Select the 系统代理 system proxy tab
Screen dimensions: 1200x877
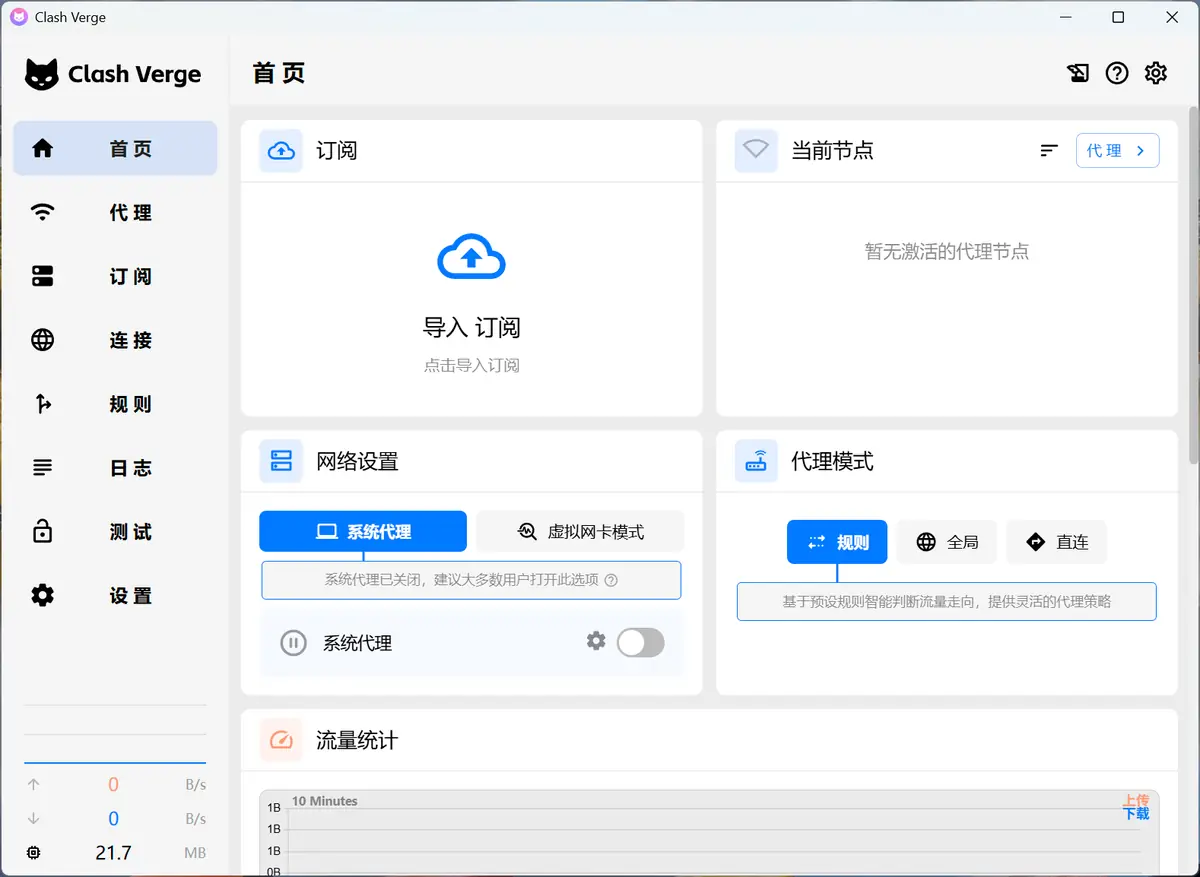coord(363,532)
